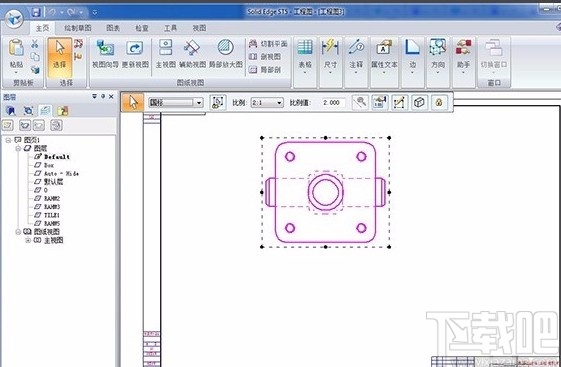Image resolution: width=561 pixels, height=367 pixels.
Task: Open the 国标 standard combo box
Action: 176,103
